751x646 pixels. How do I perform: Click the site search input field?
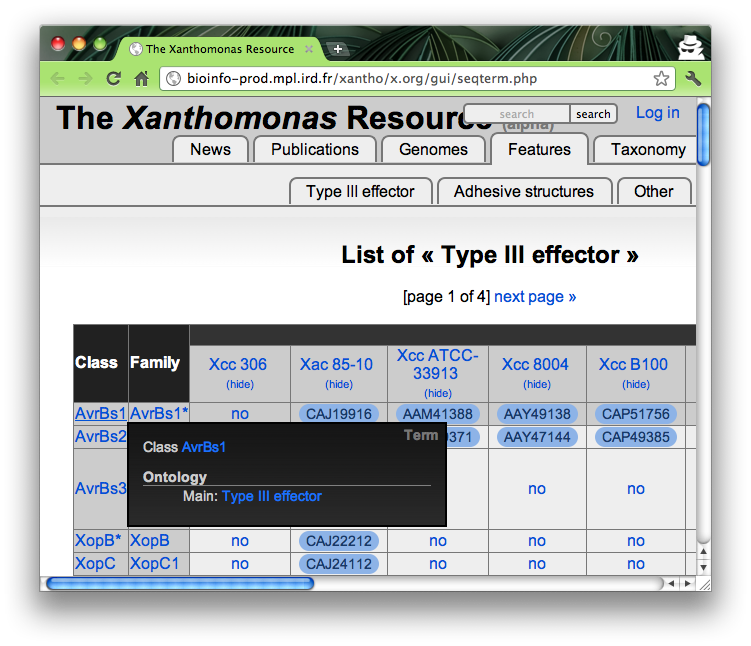click(x=517, y=114)
